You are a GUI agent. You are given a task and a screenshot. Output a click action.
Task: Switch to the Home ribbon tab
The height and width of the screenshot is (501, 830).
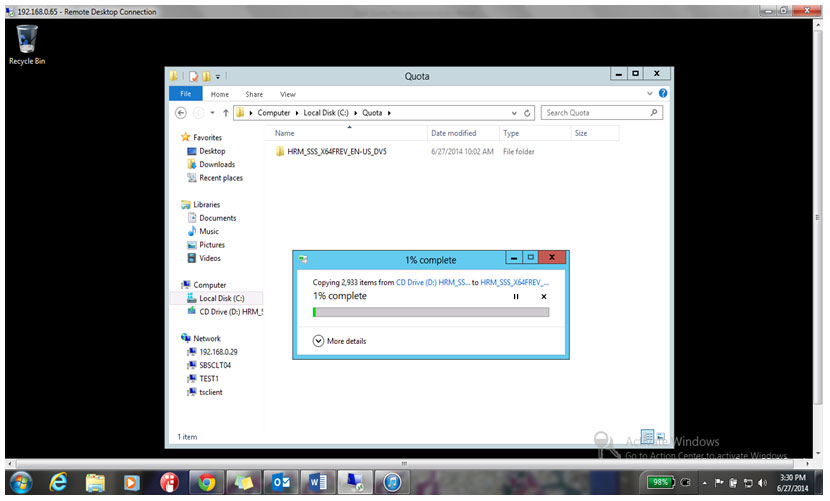(220, 94)
